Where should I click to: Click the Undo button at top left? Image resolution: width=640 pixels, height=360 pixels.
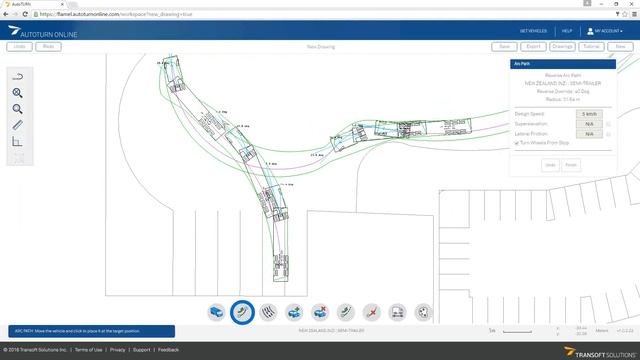click(20, 47)
